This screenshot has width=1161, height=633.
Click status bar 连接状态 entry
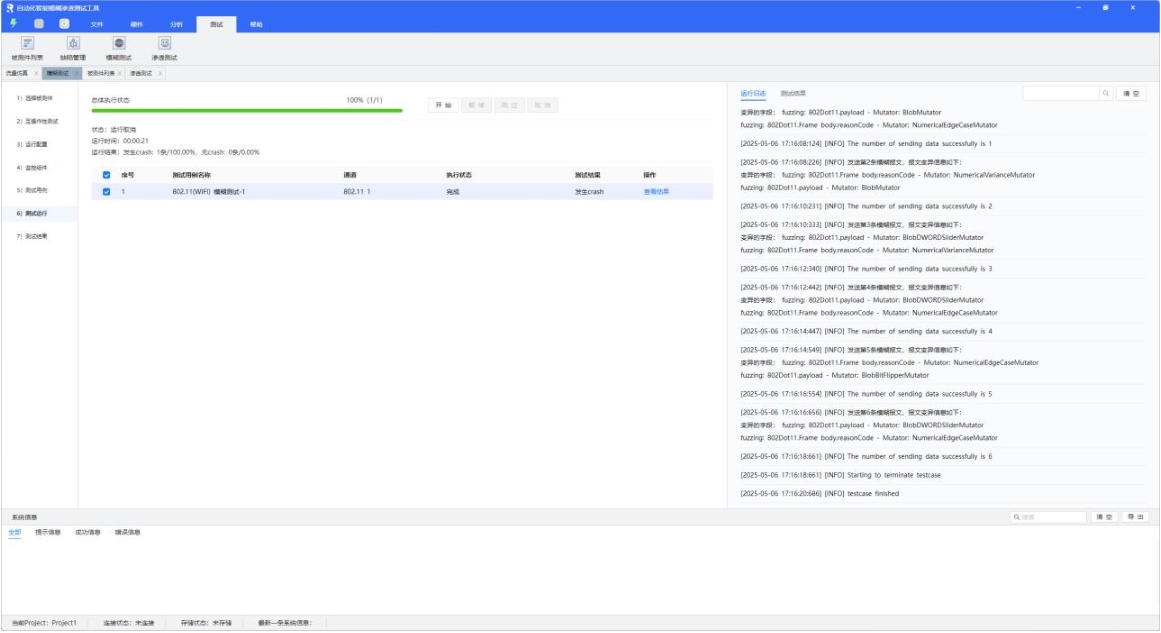129,623
